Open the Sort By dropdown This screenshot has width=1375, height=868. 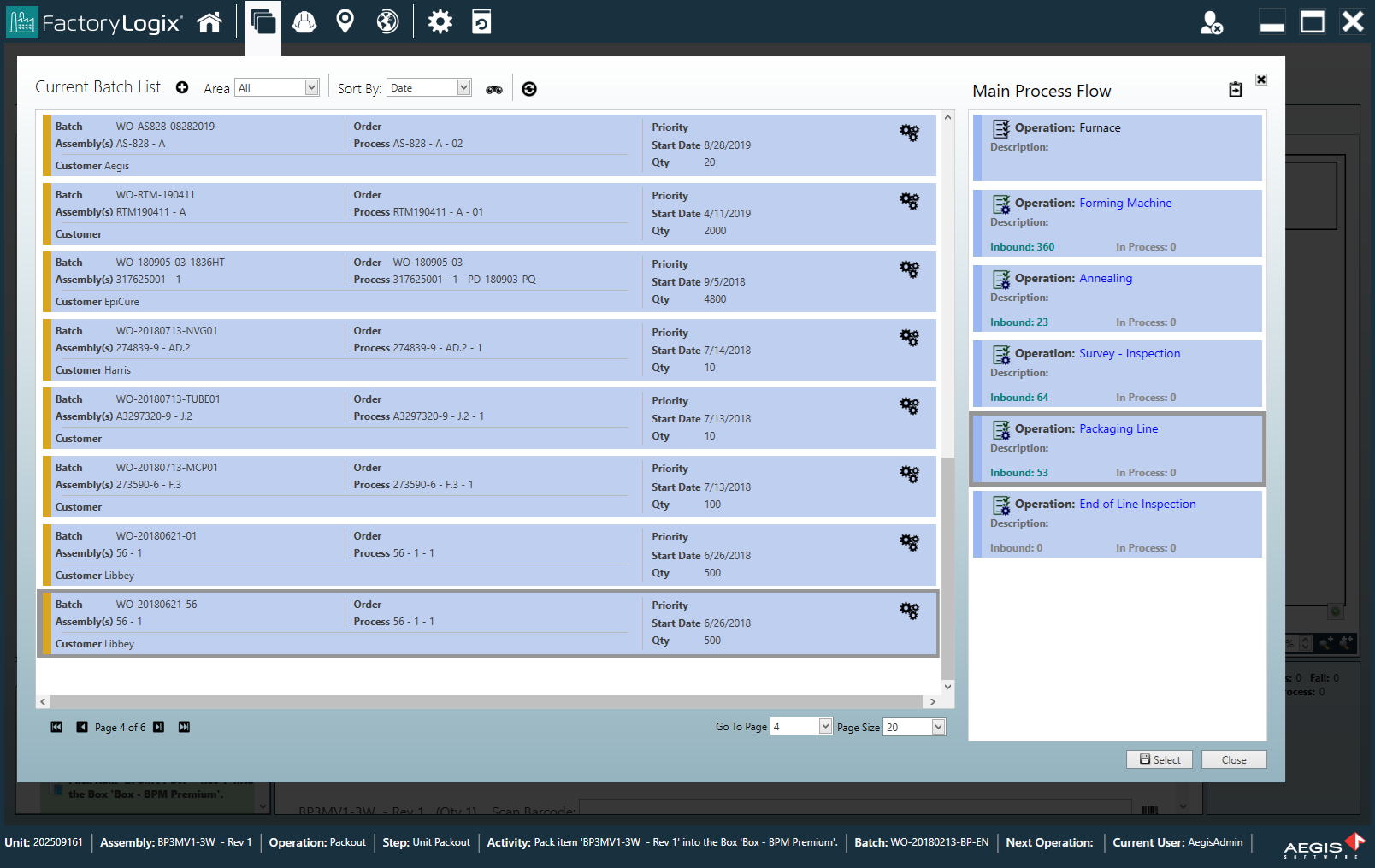pyautogui.click(x=463, y=87)
